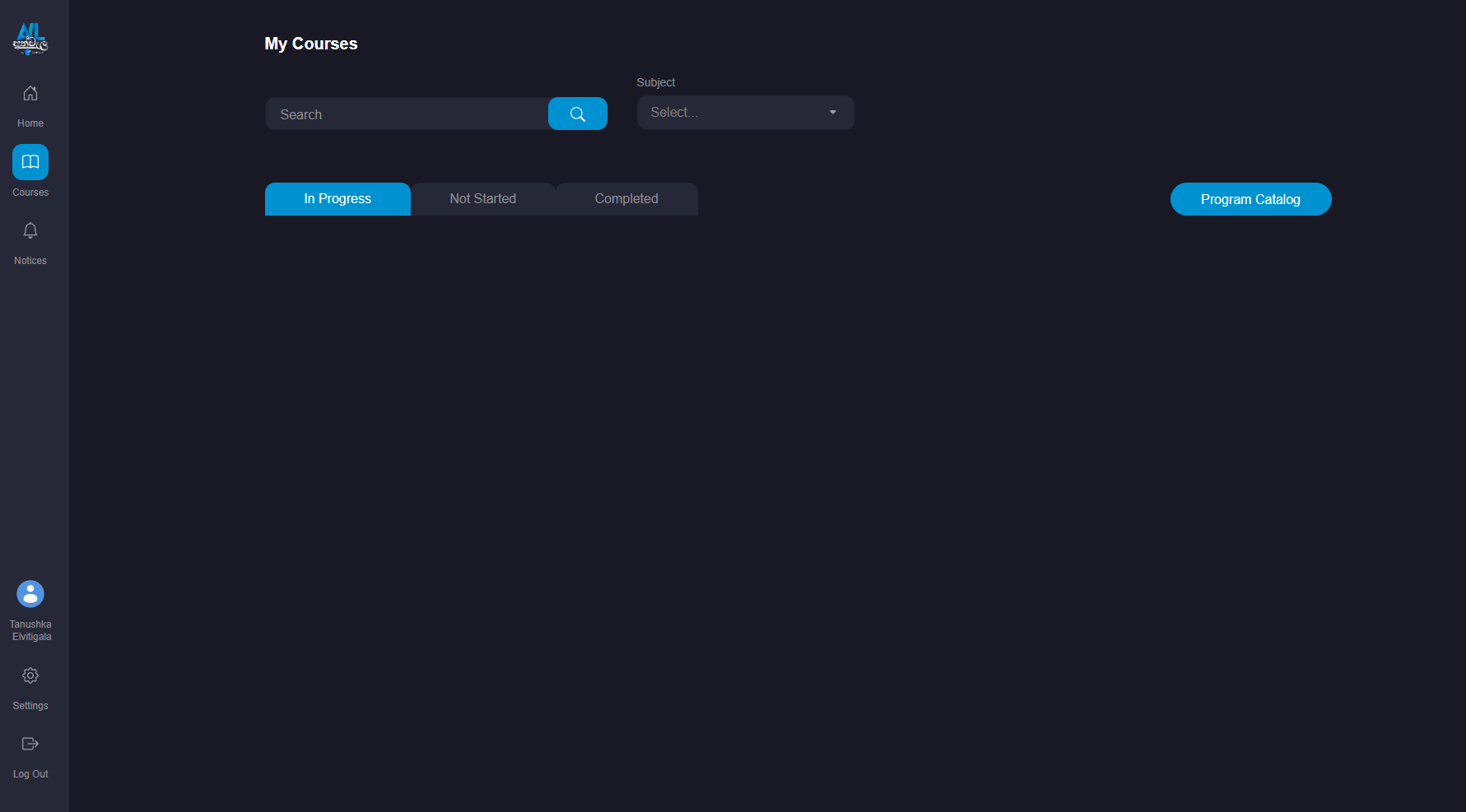This screenshot has height=812, width=1466.
Task: Switch to the Not Started tab
Action: pyautogui.click(x=483, y=199)
